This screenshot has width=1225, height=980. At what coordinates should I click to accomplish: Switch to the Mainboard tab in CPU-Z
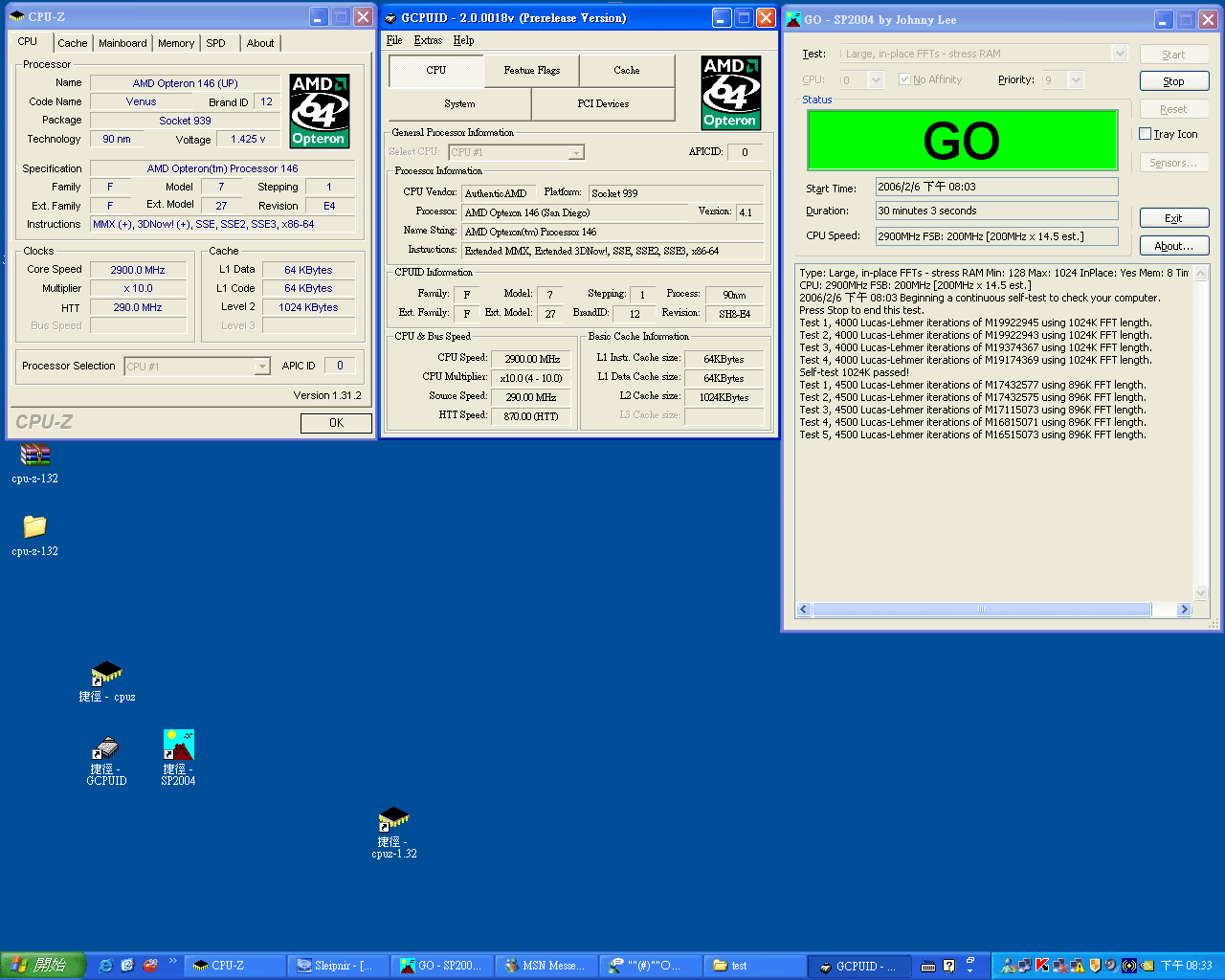coord(122,43)
